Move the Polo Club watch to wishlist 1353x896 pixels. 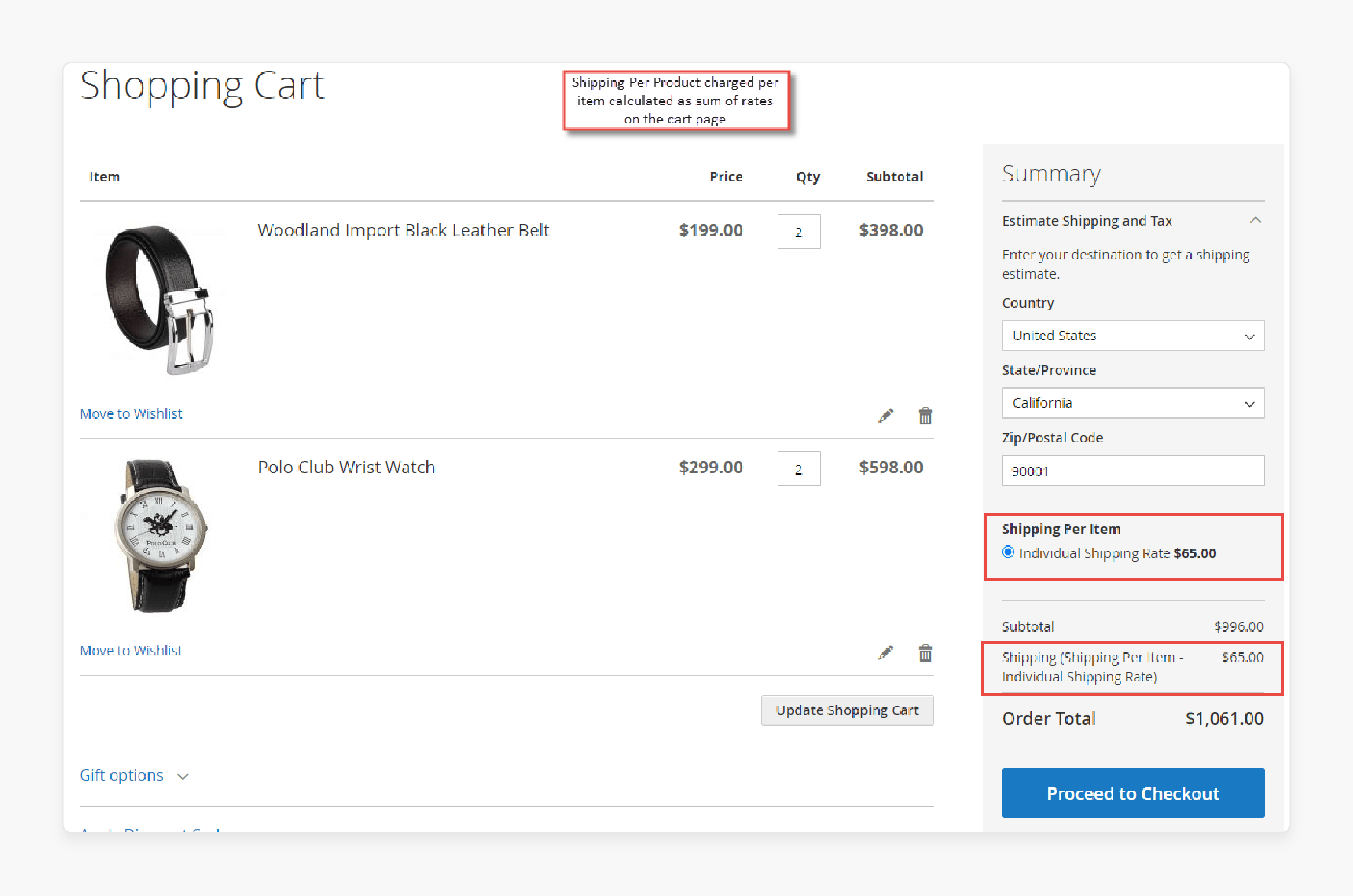[x=131, y=650]
